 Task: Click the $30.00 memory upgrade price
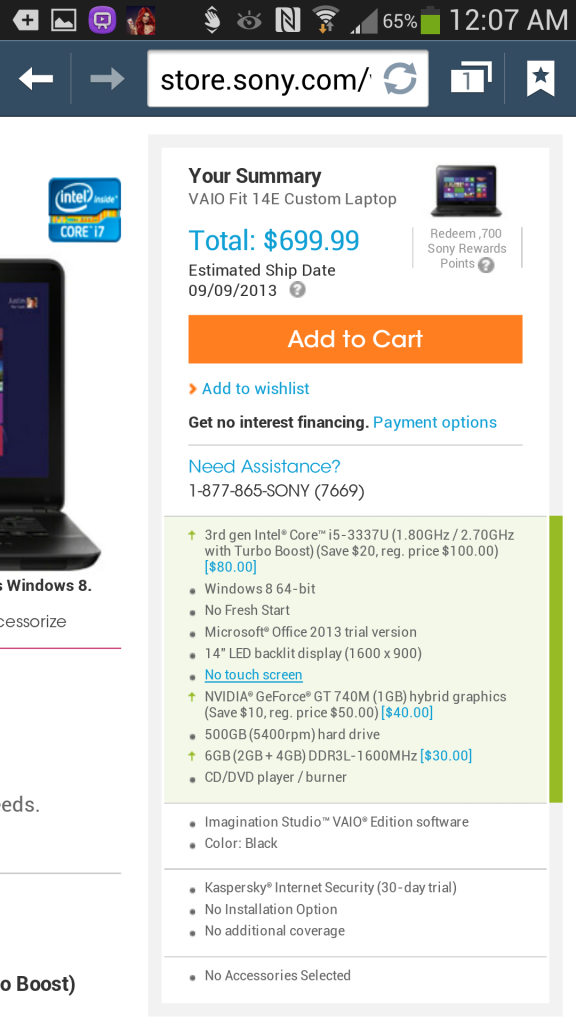[446, 756]
